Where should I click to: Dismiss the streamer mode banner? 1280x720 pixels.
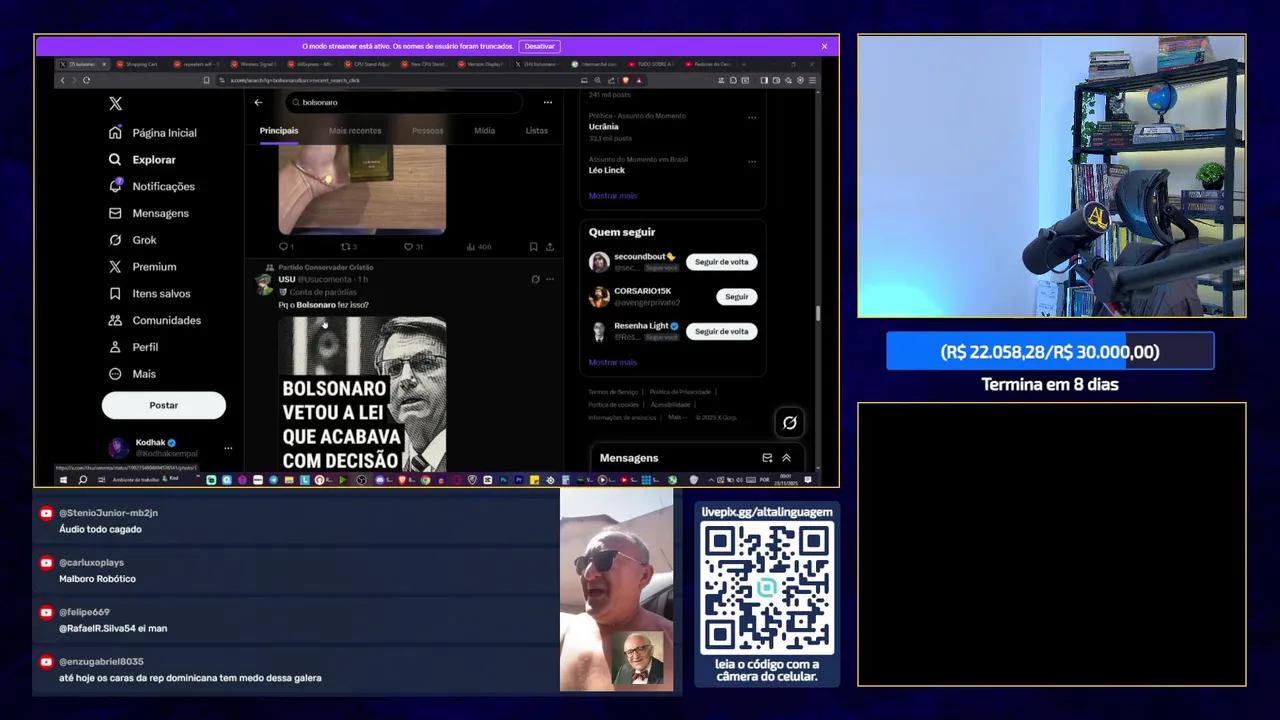pyautogui.click(x=824, y=46)
